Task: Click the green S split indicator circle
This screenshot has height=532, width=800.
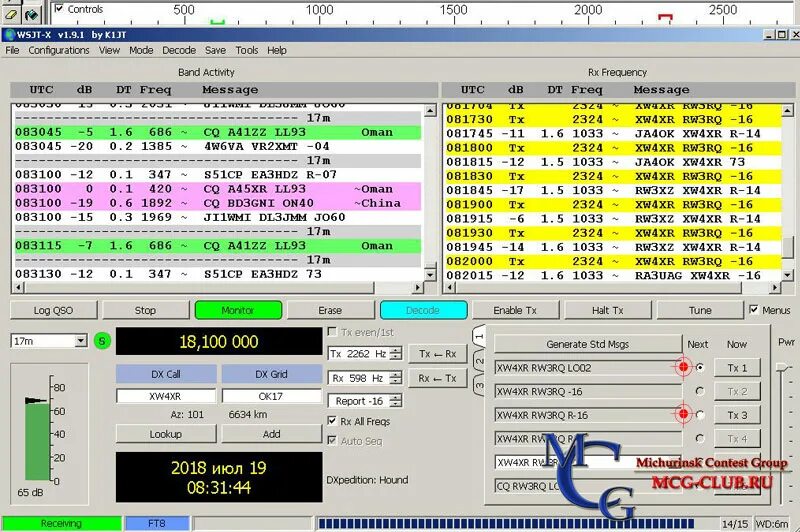Action: pos(102,341)
